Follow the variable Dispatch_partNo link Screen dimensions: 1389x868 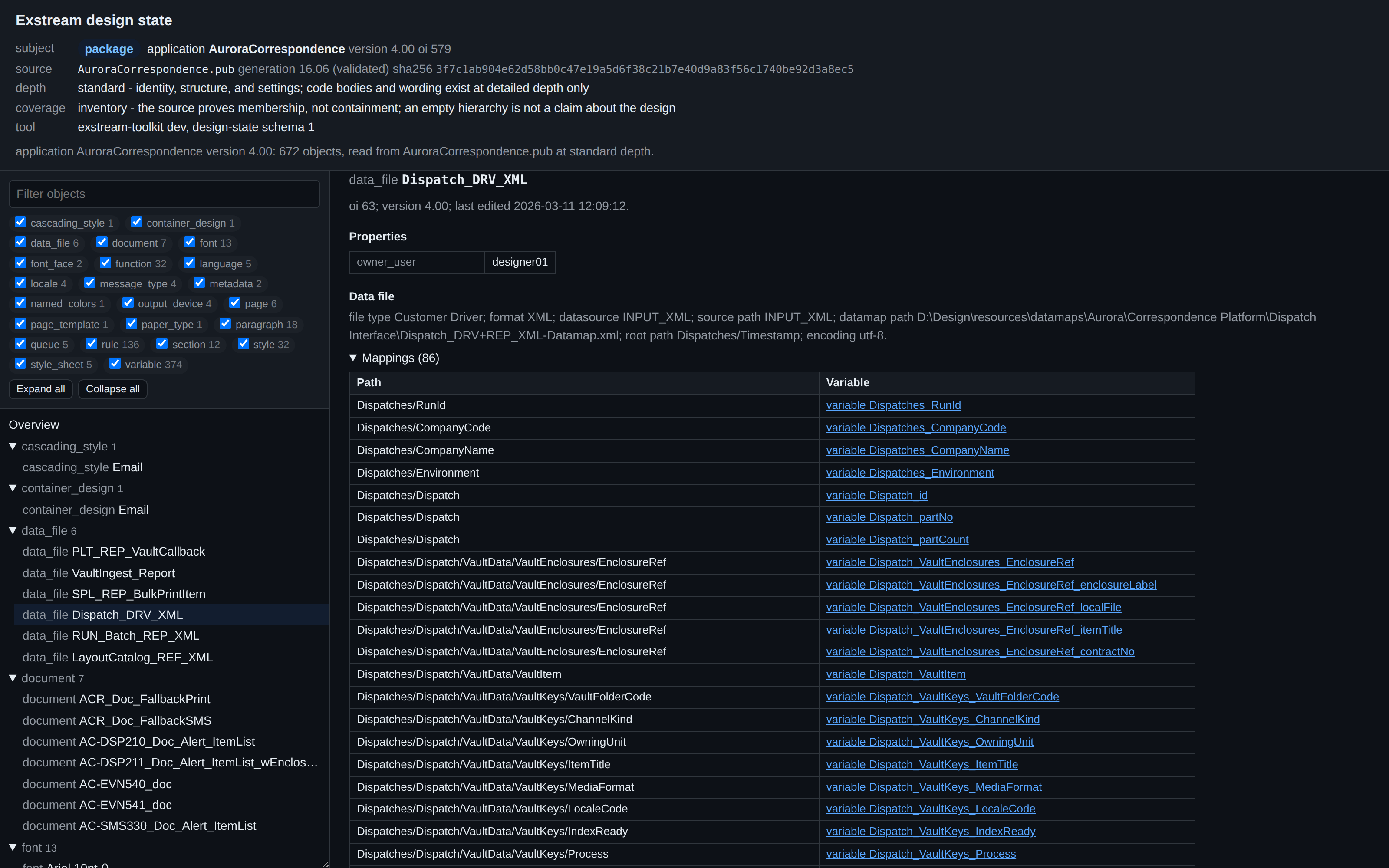pos(889,517)
